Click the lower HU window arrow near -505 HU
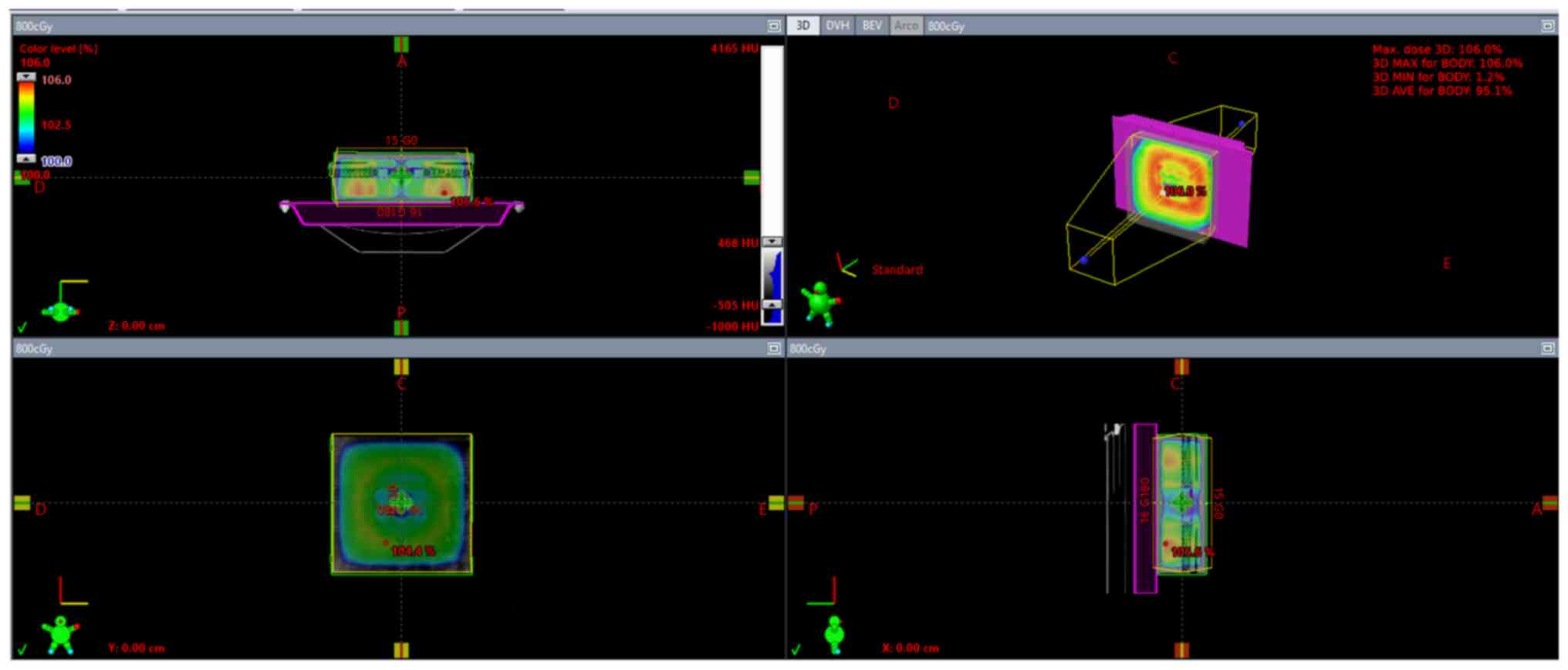The image size is (1568, 670). [772, 305]
